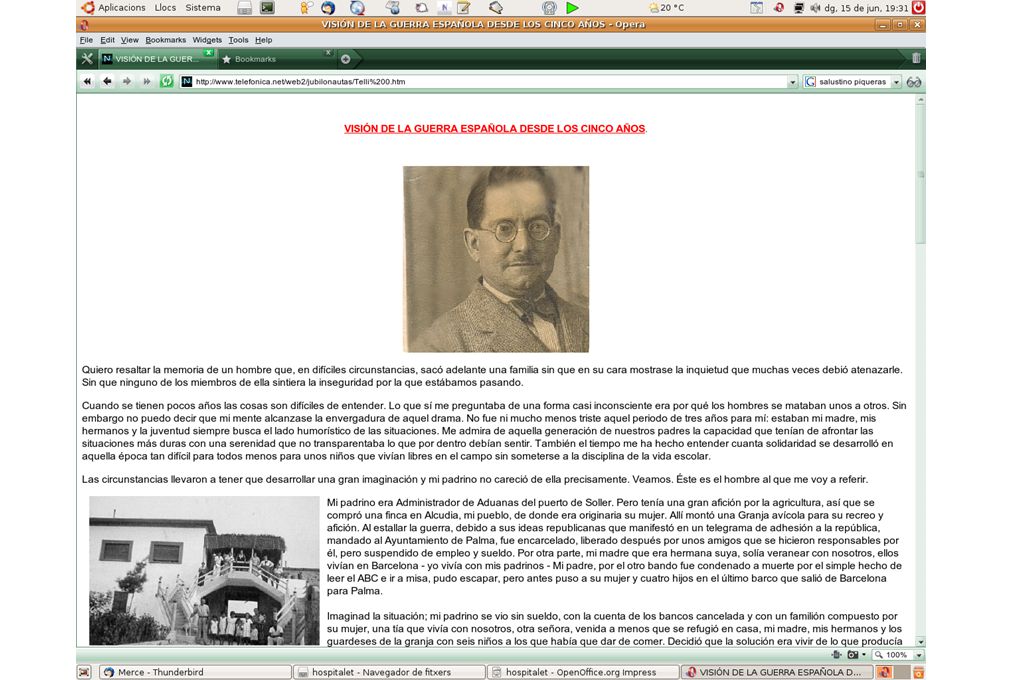The height and width of the screenshot is (680, 1020).
Task: Open the search engine dropdown arrow
Action: click(x=896, y=82)
